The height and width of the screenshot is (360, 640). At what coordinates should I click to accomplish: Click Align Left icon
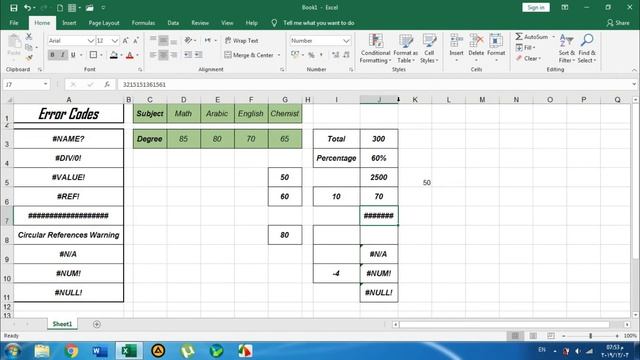pos(153,55)
